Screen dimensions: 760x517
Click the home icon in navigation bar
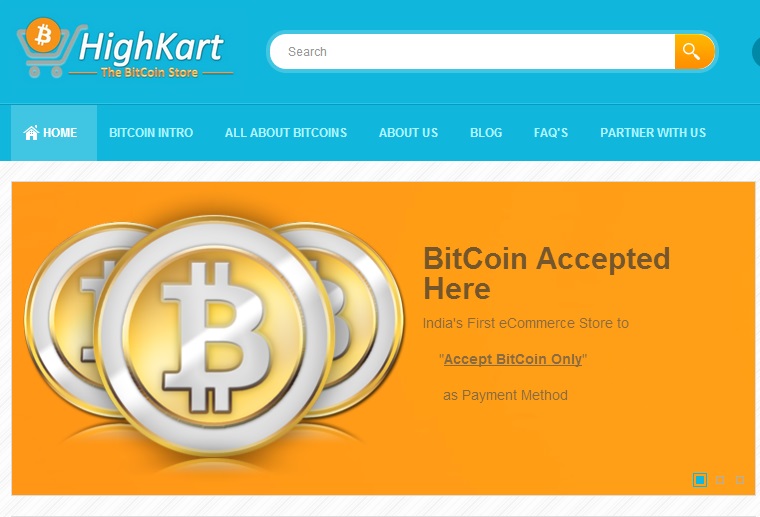pos(31,132)
